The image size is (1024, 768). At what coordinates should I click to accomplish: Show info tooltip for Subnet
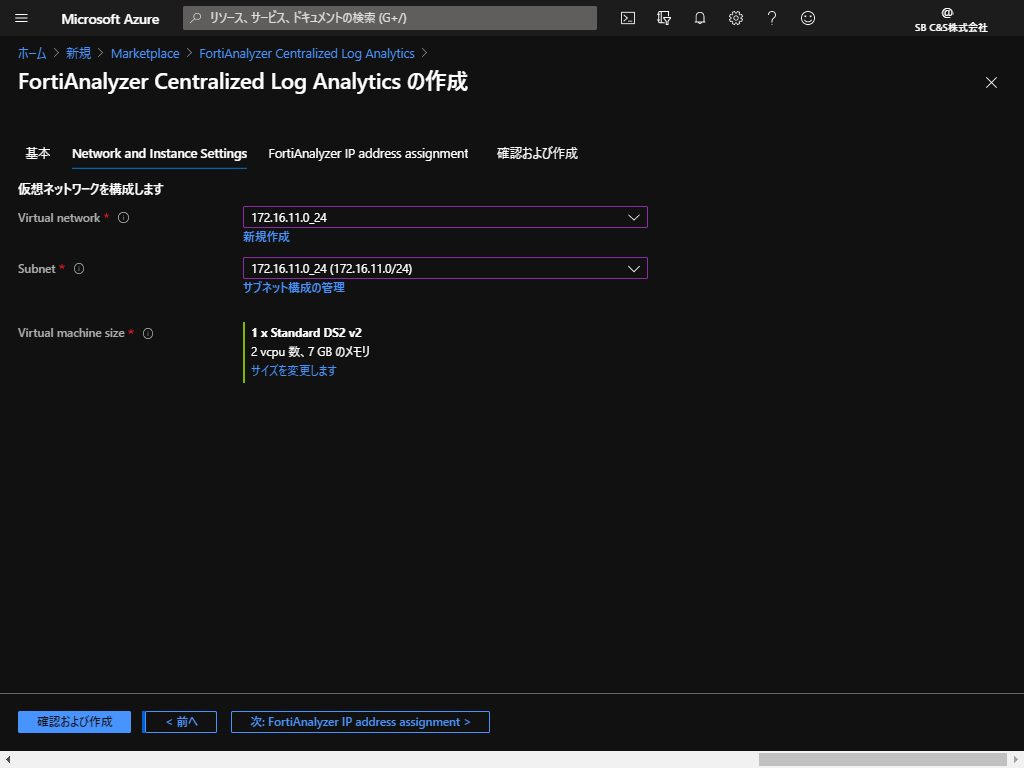[79, 269]
